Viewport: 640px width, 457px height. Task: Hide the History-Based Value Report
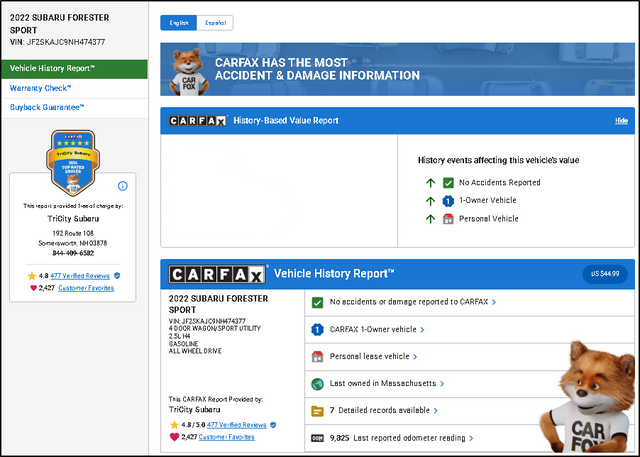(x=621, y=121)
